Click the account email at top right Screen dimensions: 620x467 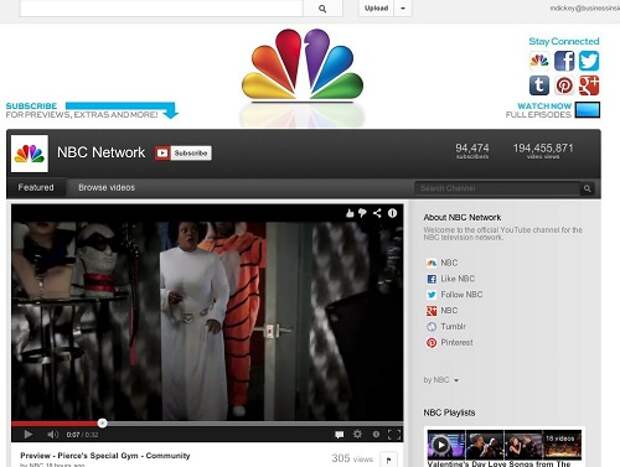[x=585, y=8]
